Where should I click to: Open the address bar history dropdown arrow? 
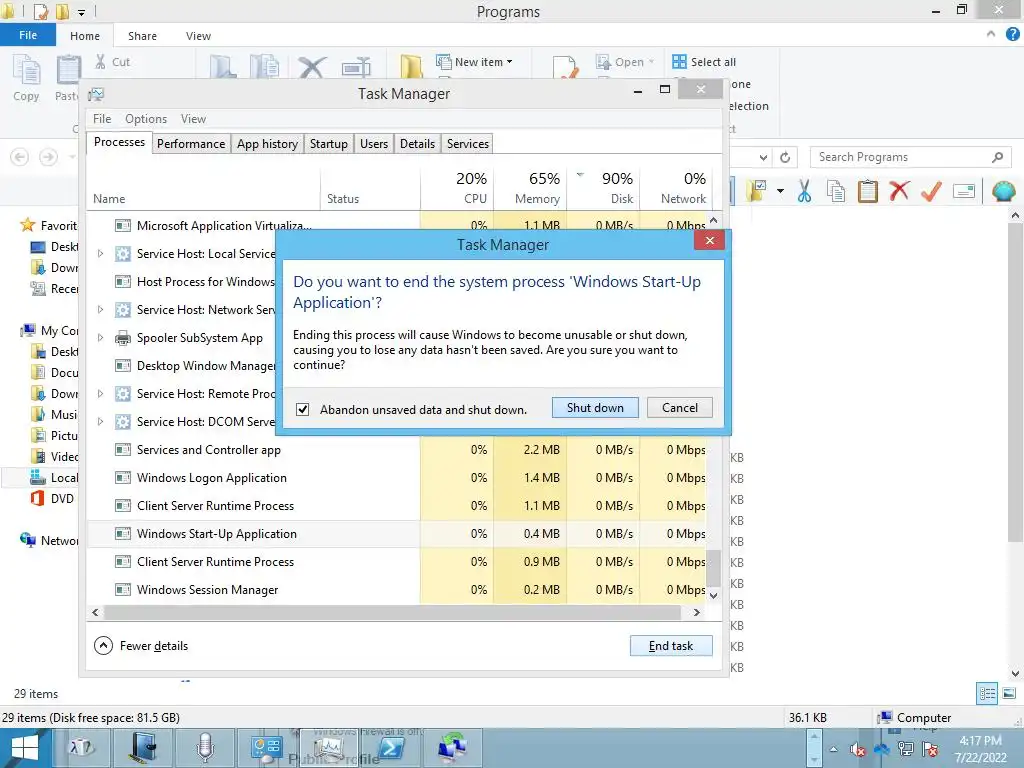tap(763, 157)
